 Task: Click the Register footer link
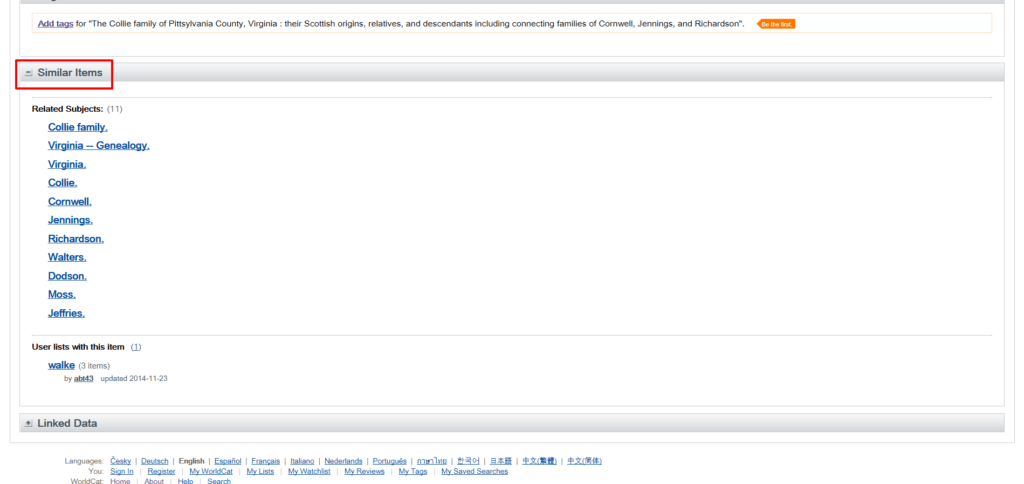click(x=161, y=472)
